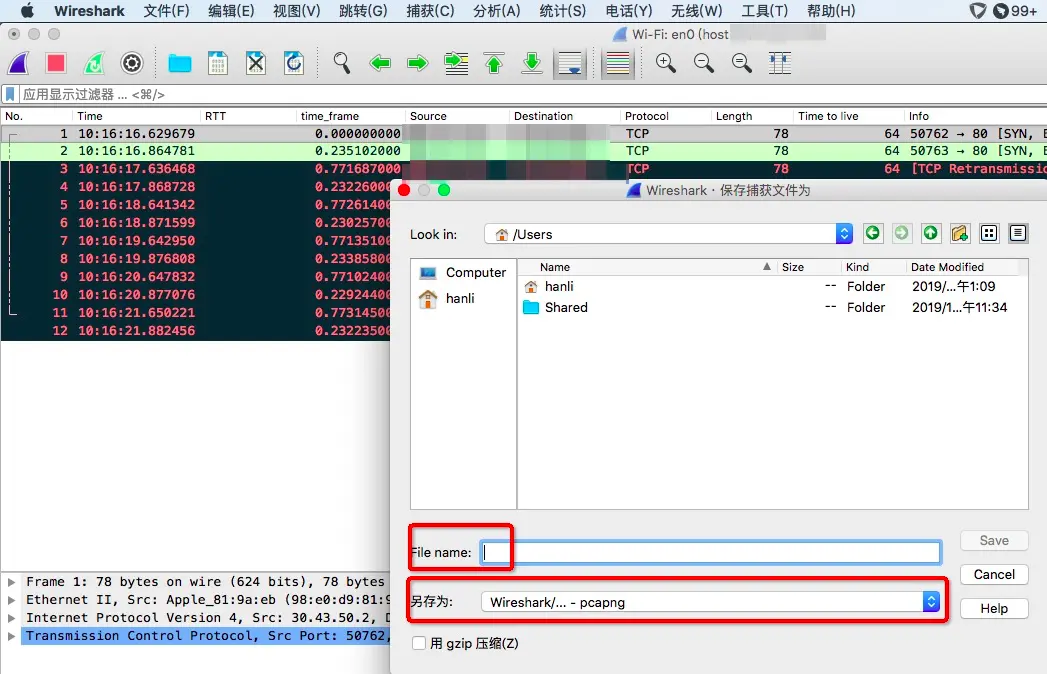Screen dimensions: 1047x674
Task: Find a packet with magnifier icon
Action: tap(342, 63)
